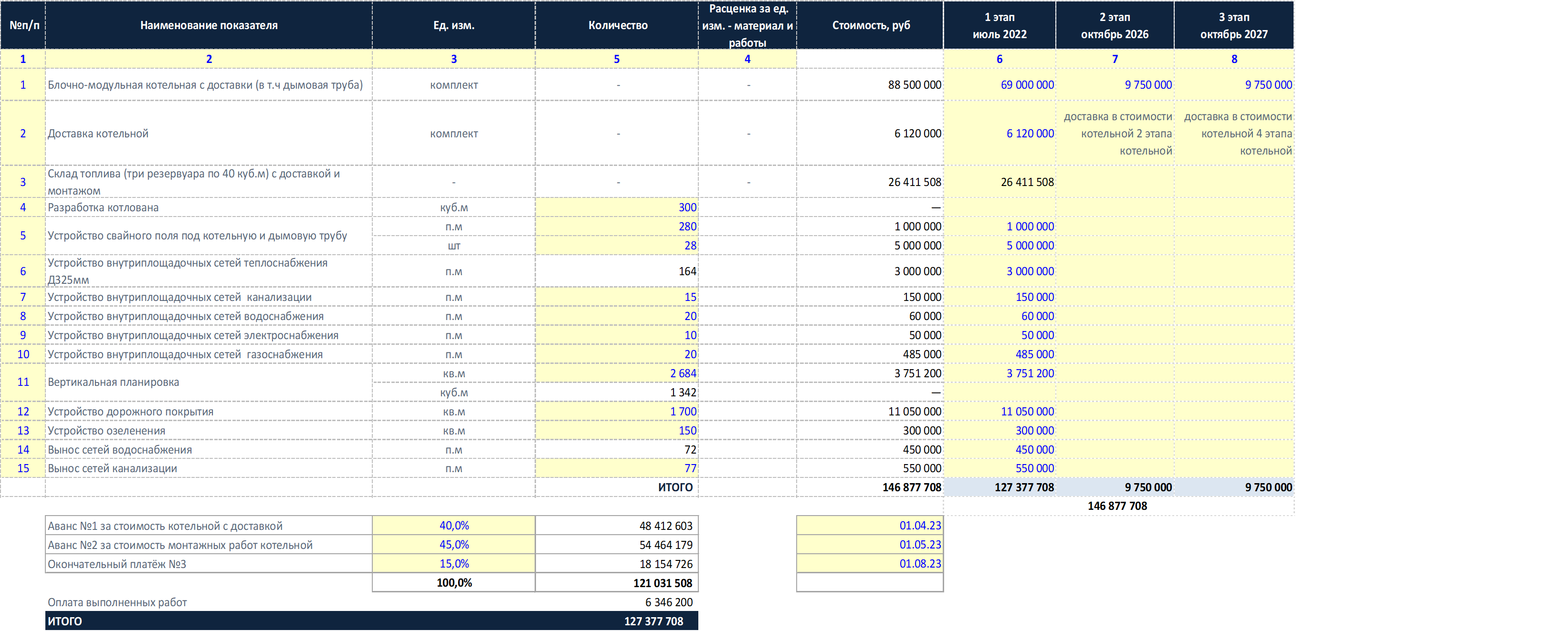Click the 88 500 000 cost cell

point(871,84)
